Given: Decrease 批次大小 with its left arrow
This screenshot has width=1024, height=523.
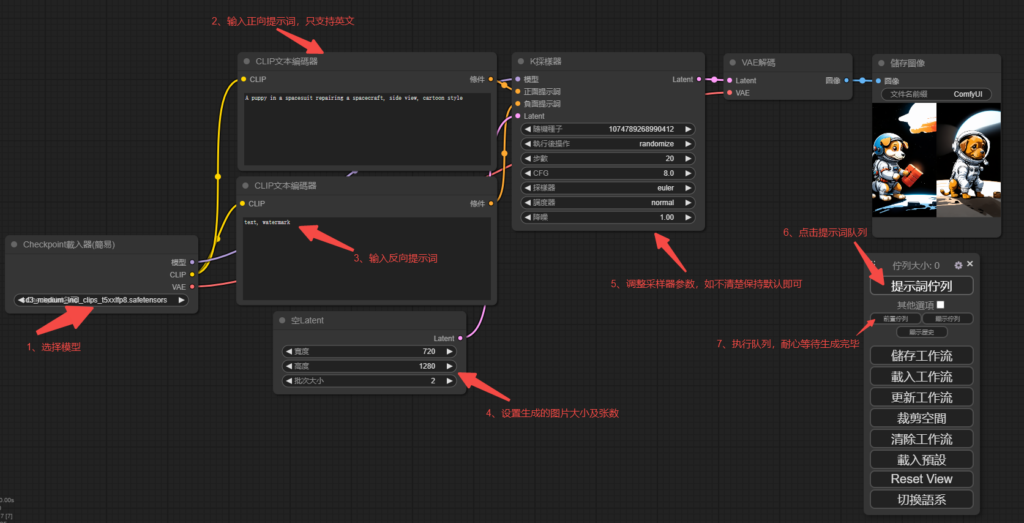Looking at the screenshot, I should [289, 381].
